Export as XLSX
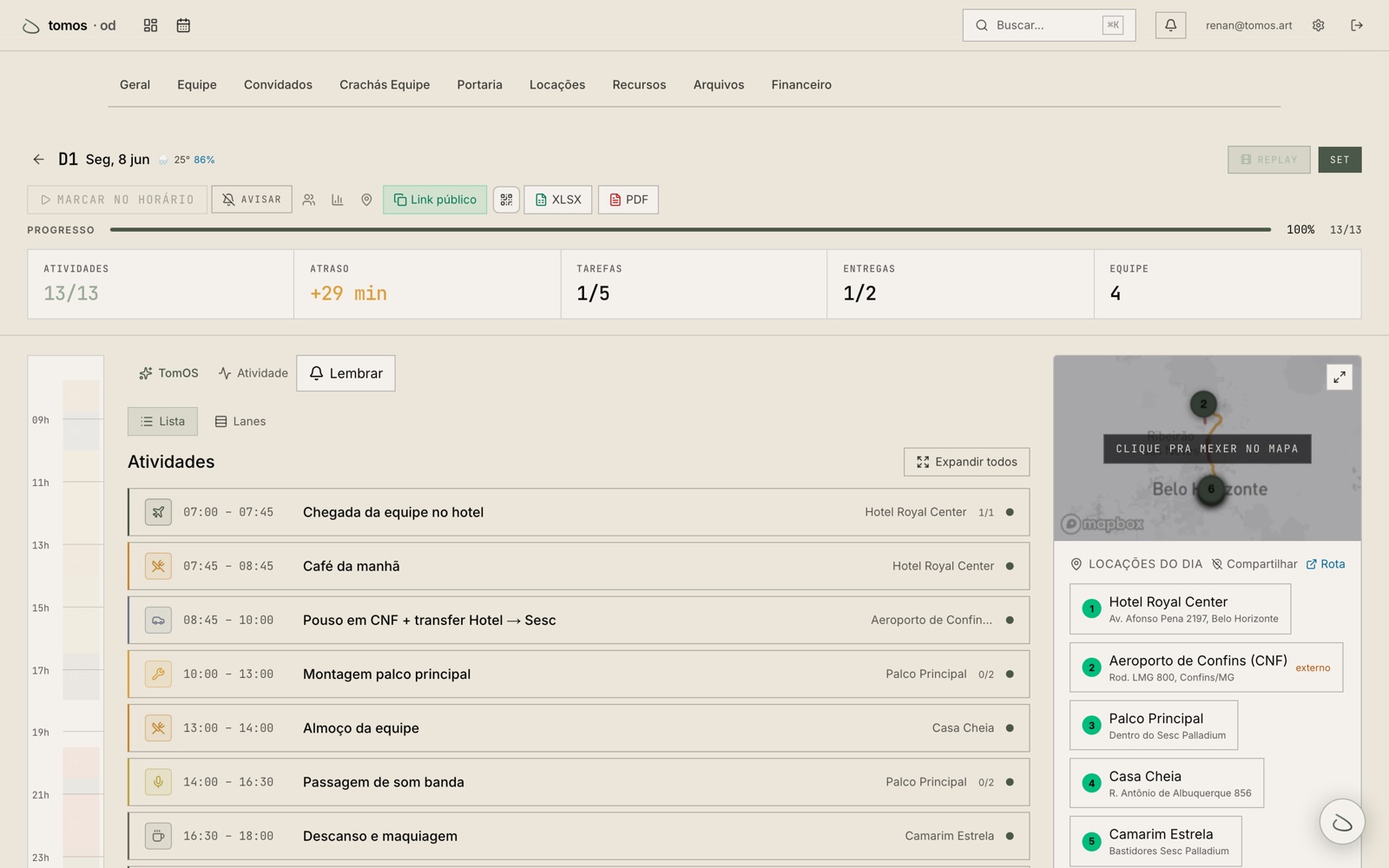The image size is (1389, 868). click(x=558, y=200)
